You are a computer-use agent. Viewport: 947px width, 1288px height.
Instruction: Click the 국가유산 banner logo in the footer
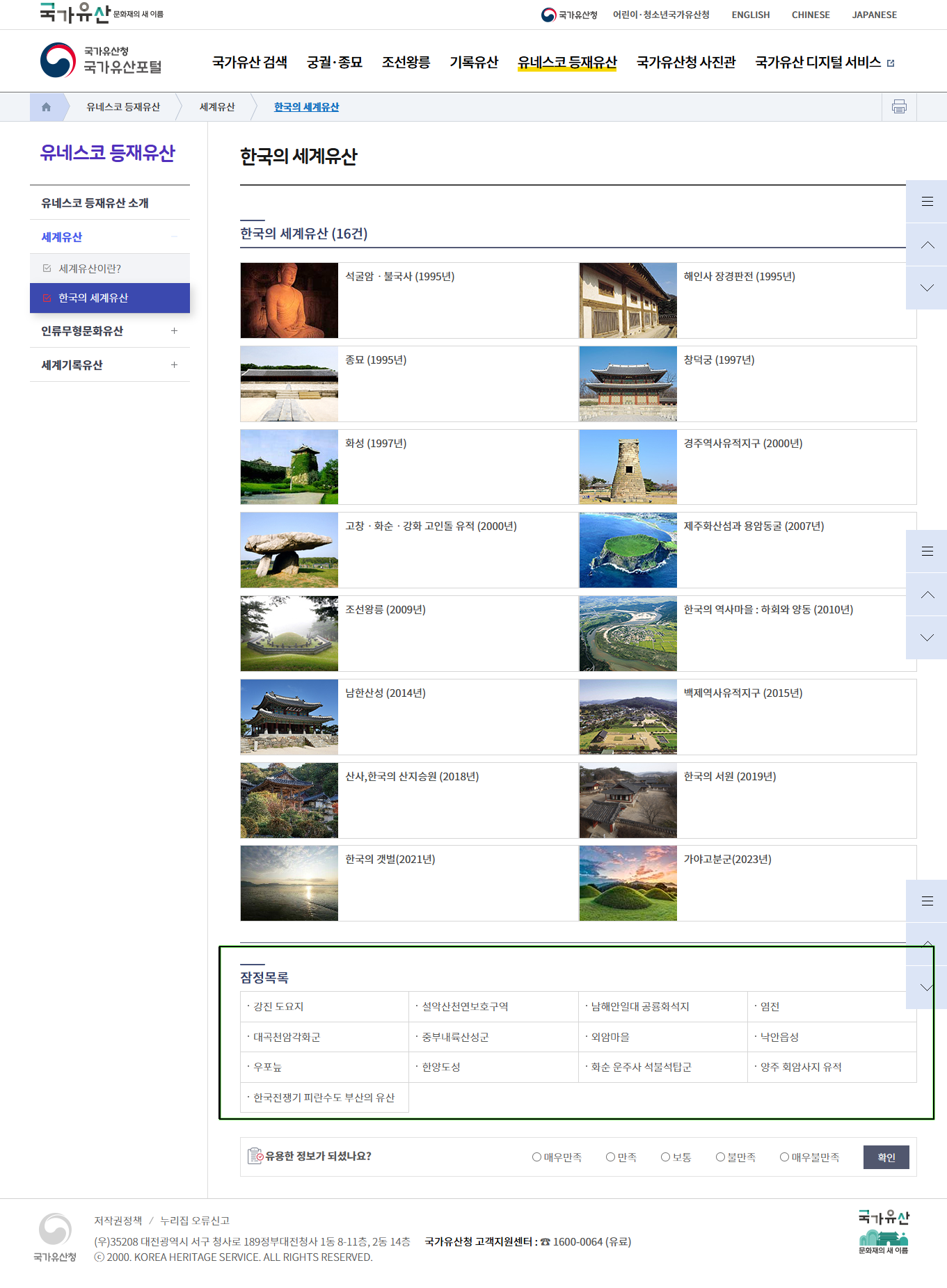pyautogui.click(x=883, y=1232)
